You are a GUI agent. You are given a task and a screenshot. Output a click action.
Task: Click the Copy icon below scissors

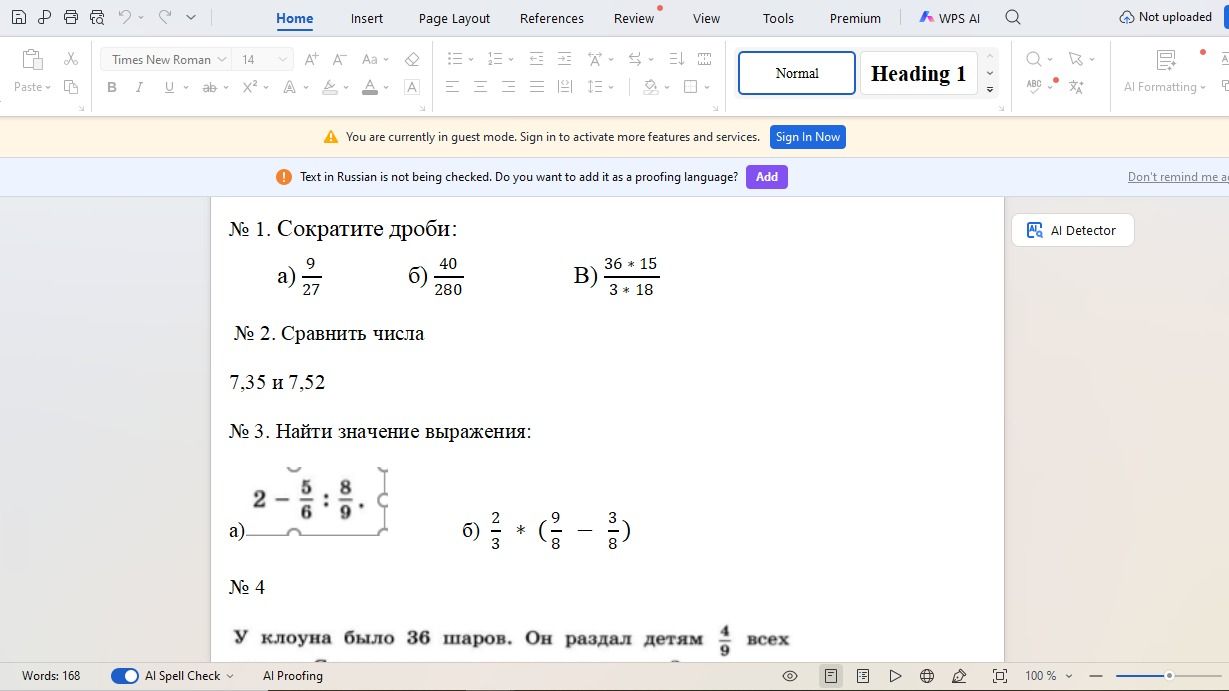(71, 87)
